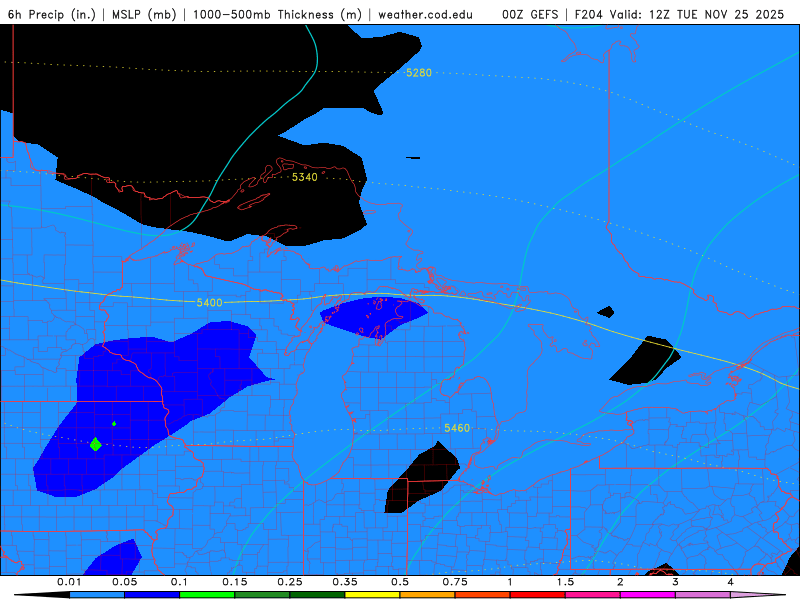This screenshot has height=600, width=800.
Task: Click the '0.15' legend value
Action: (x=235, y=582)
